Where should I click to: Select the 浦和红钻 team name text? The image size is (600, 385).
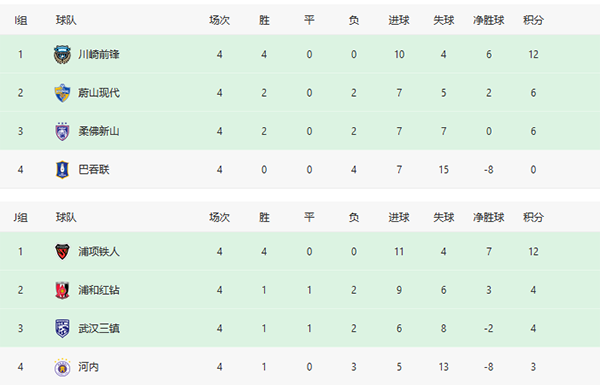click(99, 290)
